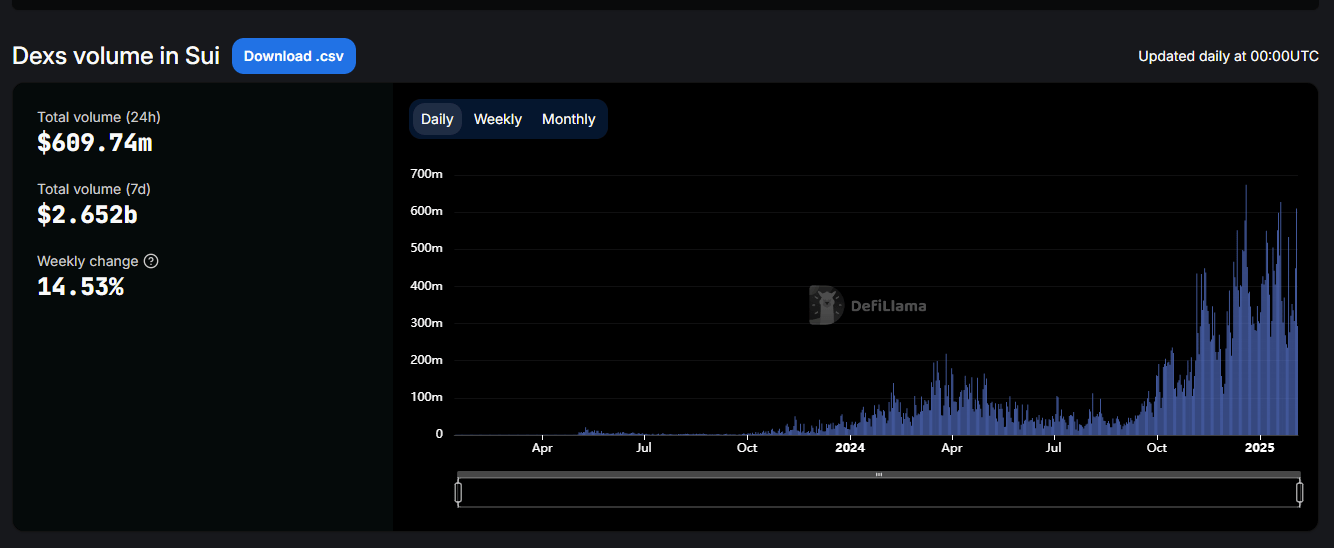Click the 7d total volume value $2.652b
Image resolution: width=1334 pixels, height=548 pixels.
click(87, 215)
